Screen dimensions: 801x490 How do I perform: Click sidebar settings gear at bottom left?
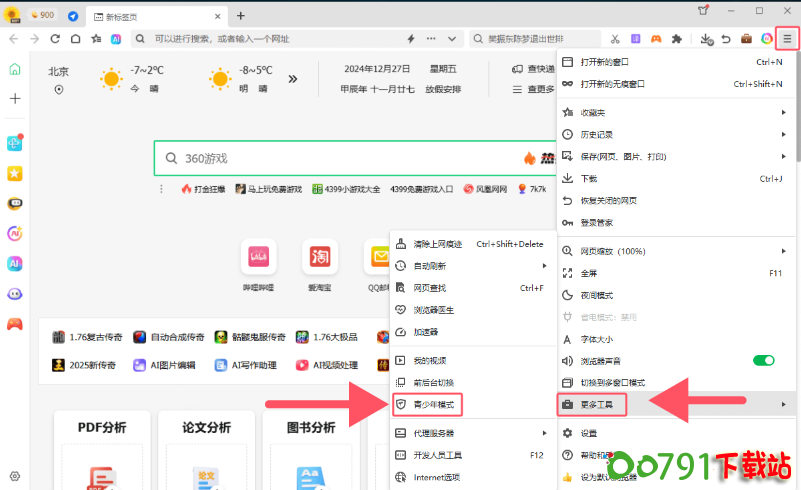(15, 476)
